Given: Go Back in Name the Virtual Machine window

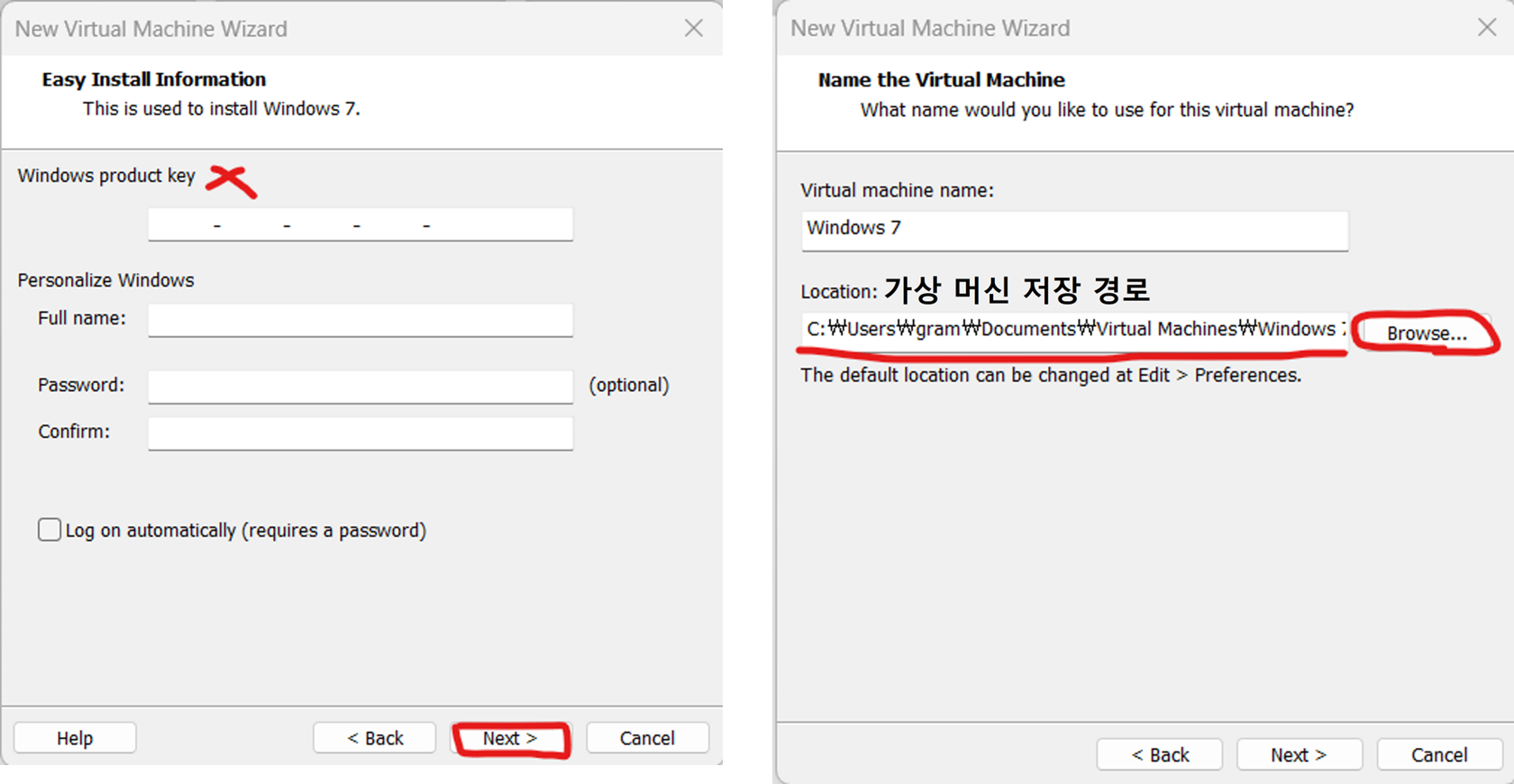Looking at the screenshot, I should [1160, 755].
